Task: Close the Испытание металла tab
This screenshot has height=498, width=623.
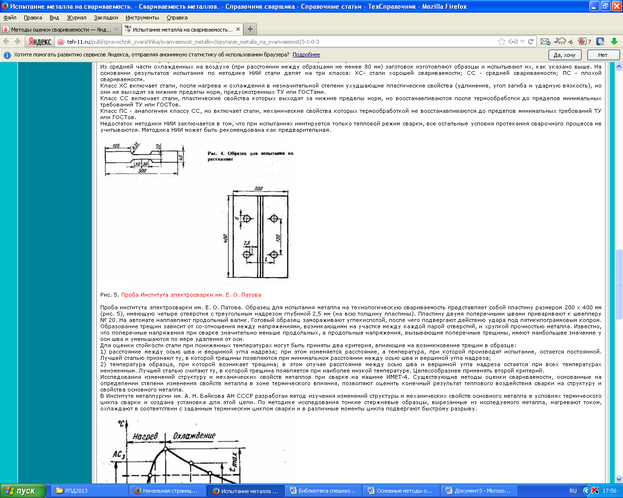Action: 238,29
